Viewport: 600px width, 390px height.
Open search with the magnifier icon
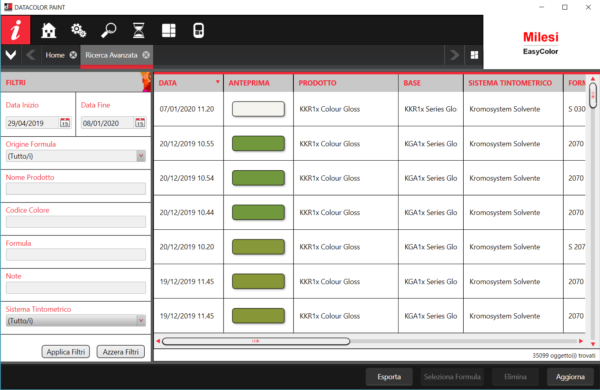[109, 30]
